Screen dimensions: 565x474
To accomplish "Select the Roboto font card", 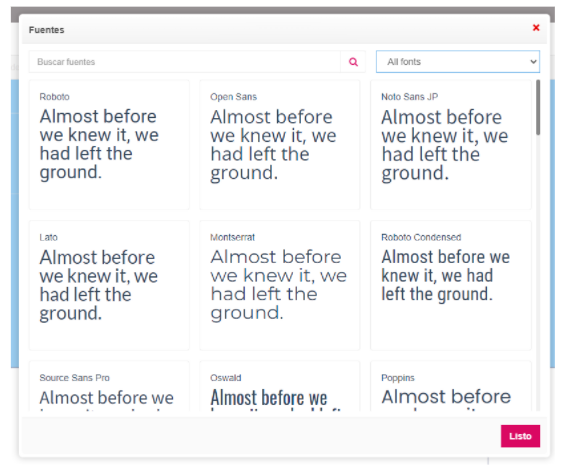I will click(109, 145).
